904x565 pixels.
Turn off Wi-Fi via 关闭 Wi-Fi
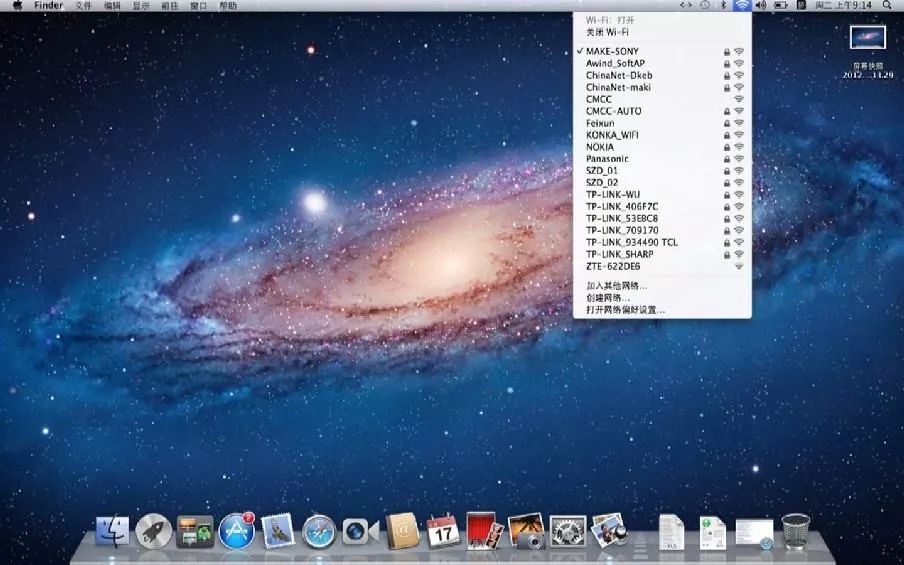pyautogui.click(x=608, y=32)
